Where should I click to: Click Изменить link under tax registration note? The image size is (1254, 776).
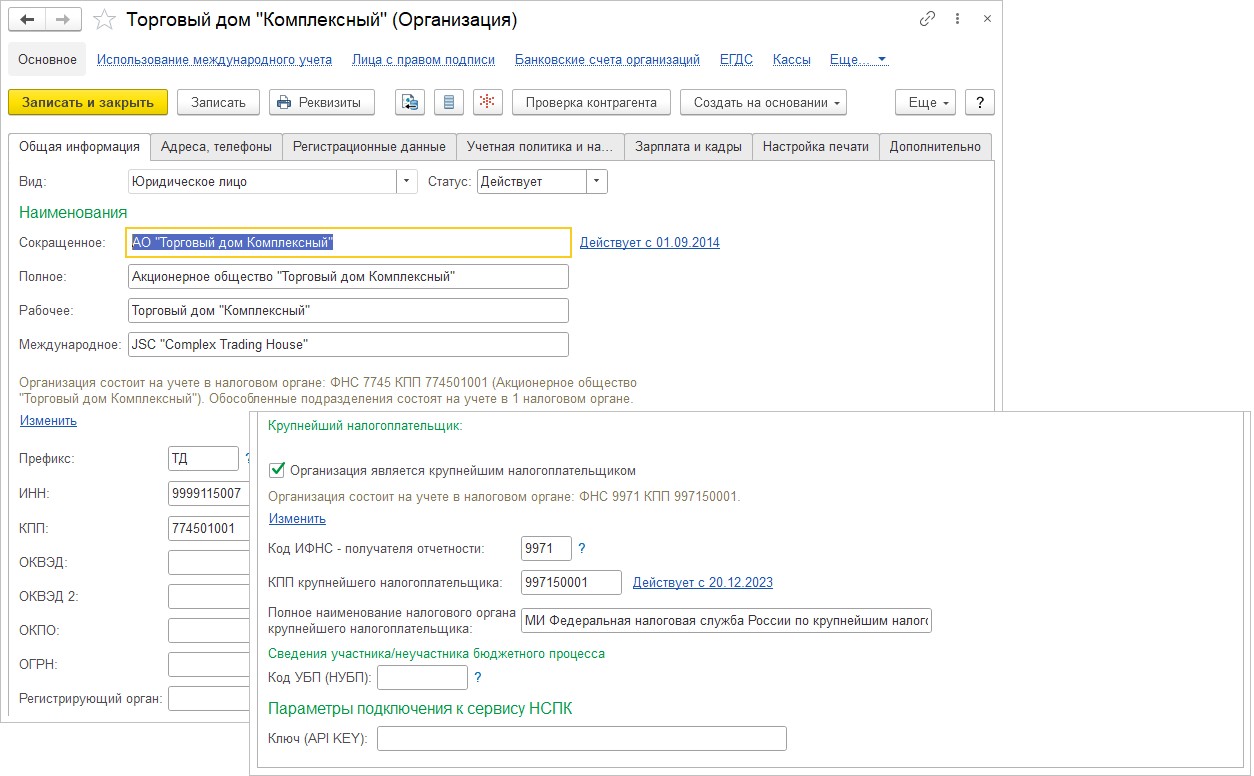(48, 420)
